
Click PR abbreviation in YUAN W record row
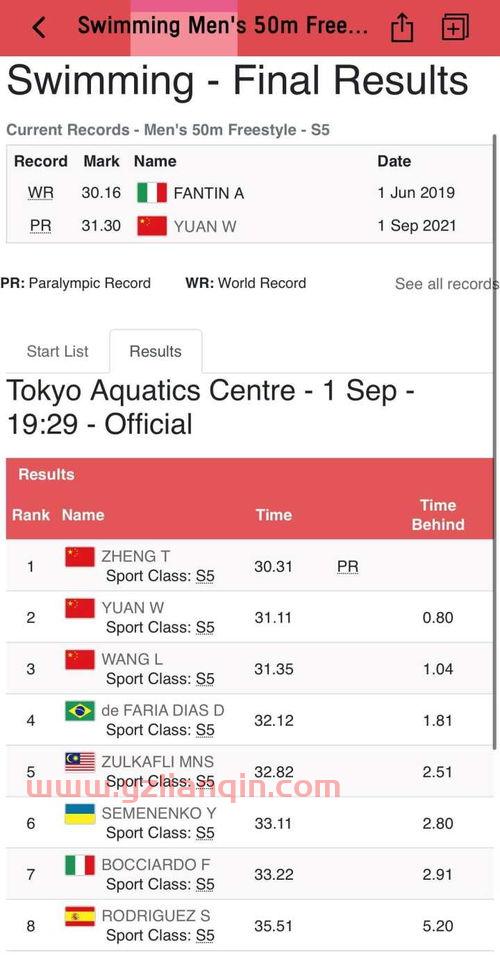[x=41, y=226]
